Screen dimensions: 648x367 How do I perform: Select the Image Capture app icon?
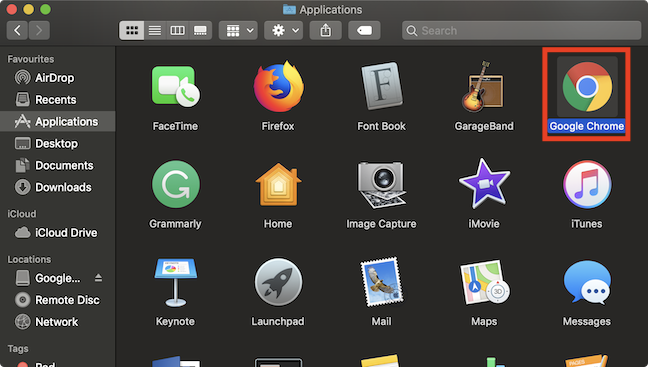pyautogui.click(x=381, y=184)
